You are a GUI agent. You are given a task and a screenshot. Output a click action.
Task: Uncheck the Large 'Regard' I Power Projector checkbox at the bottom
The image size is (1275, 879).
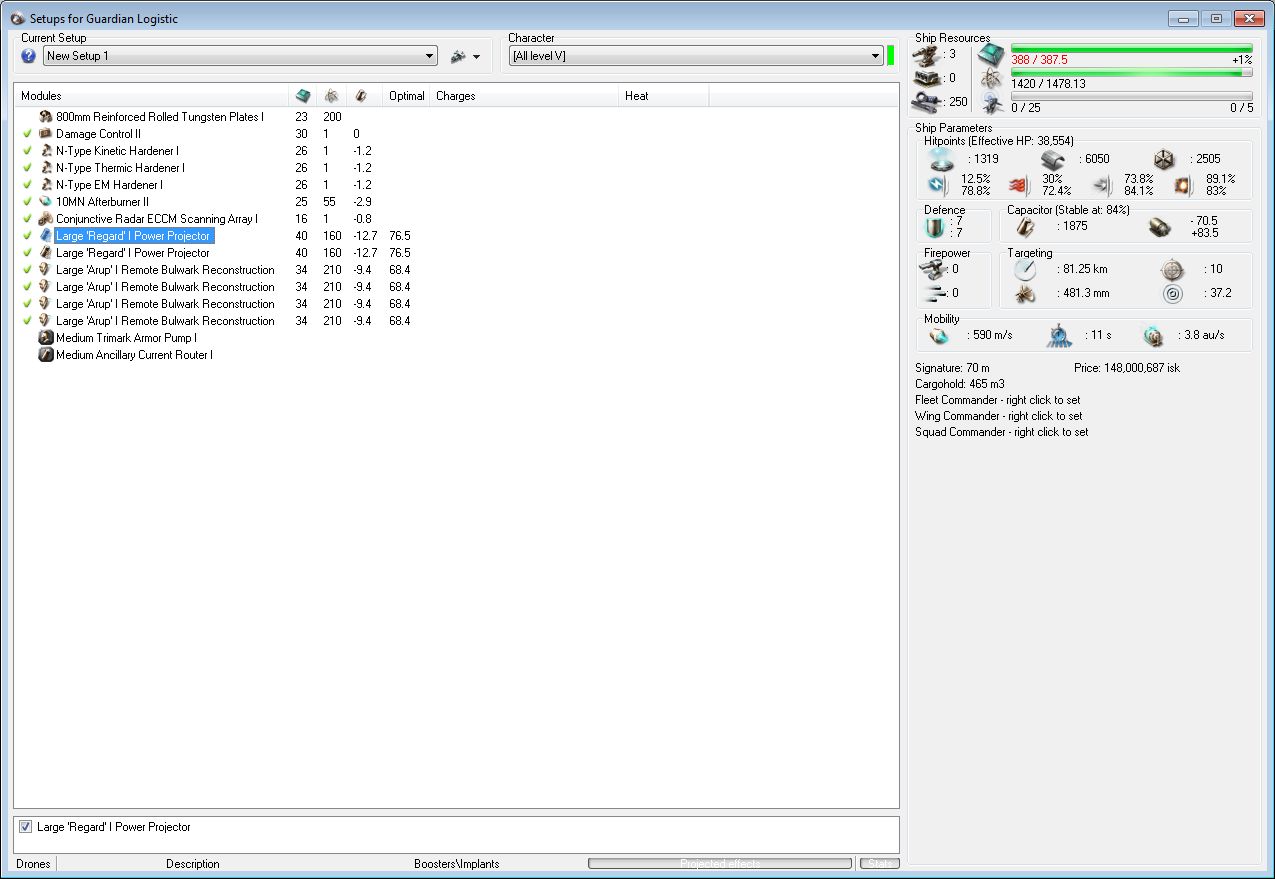[x=26, y=827]
